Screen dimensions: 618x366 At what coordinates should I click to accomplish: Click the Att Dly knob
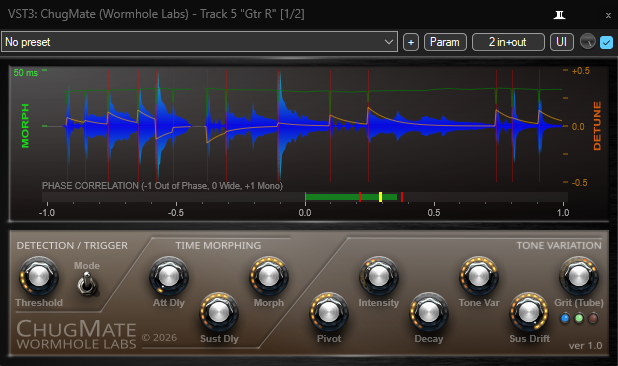pos(169,276)
